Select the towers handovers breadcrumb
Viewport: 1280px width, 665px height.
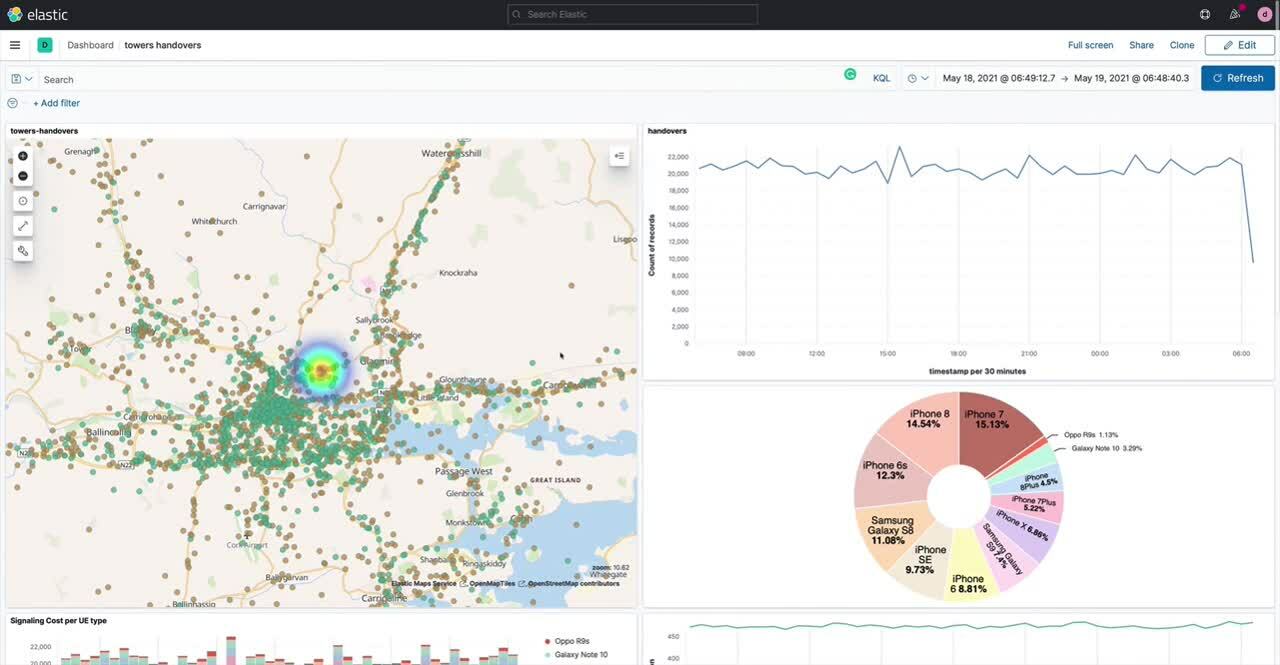pos(163,45)
